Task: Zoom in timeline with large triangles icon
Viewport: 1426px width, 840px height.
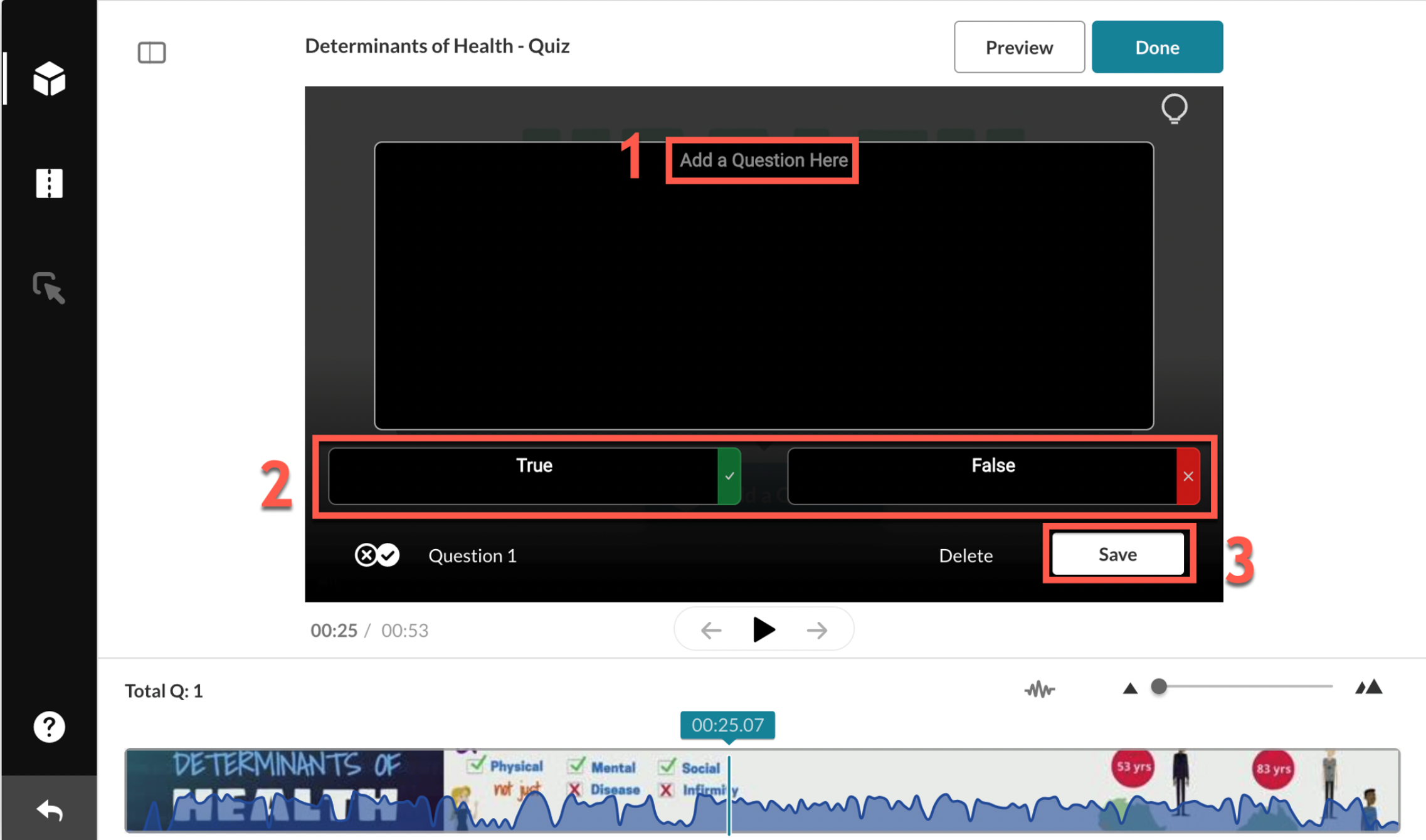Action: (1368, 688)
